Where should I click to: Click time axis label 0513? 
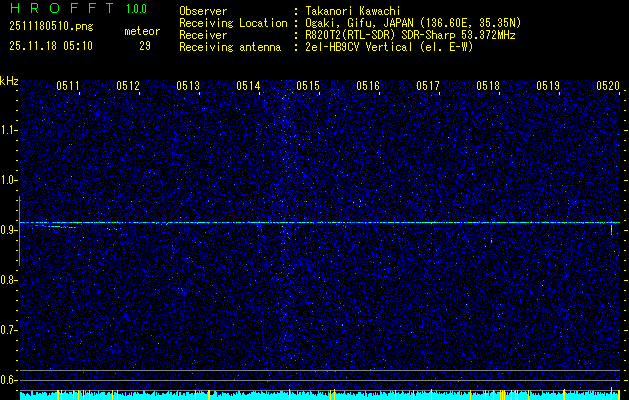188,85
